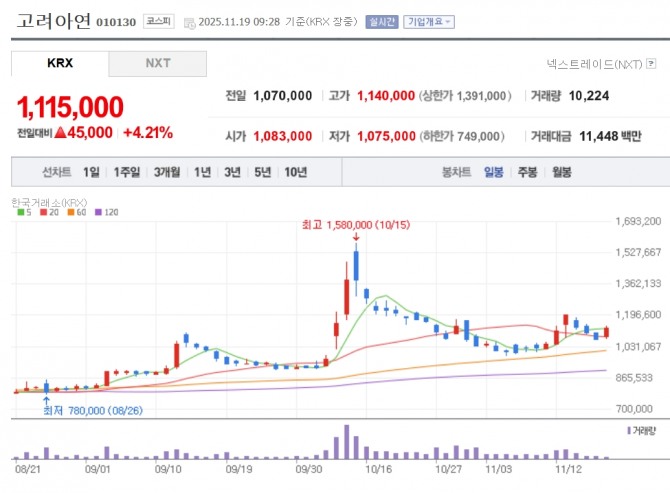Image resolution: width=670 pixels, height=493 pixels.
Task: Click the 전일 value 1,070,000
Action: [x=282, y=96]
